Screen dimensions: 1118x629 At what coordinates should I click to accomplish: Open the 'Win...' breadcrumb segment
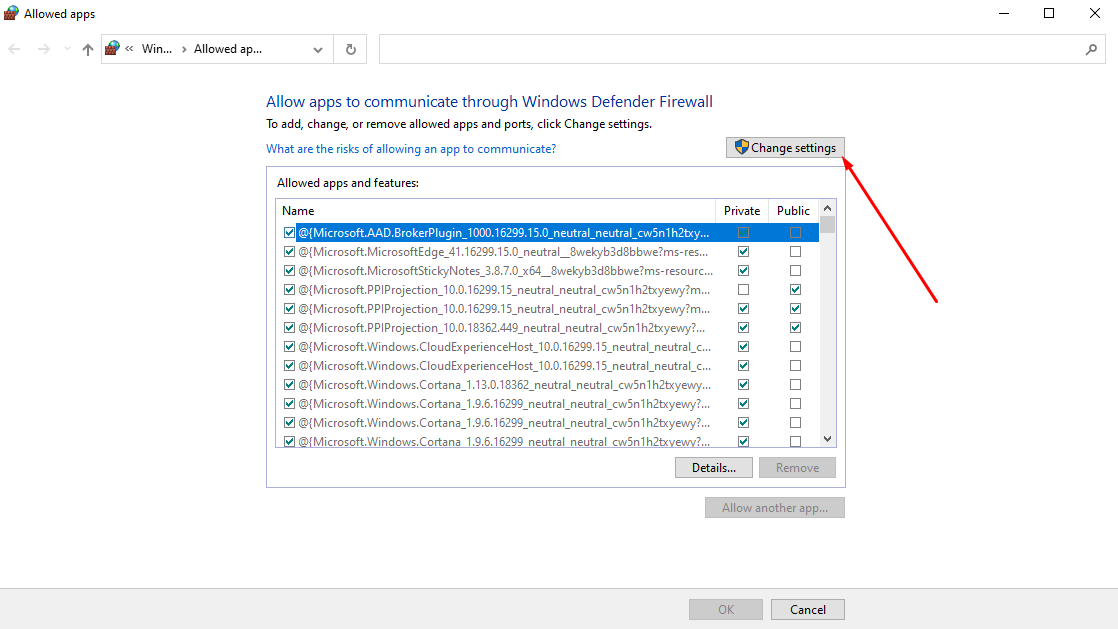tap(157, 49)
